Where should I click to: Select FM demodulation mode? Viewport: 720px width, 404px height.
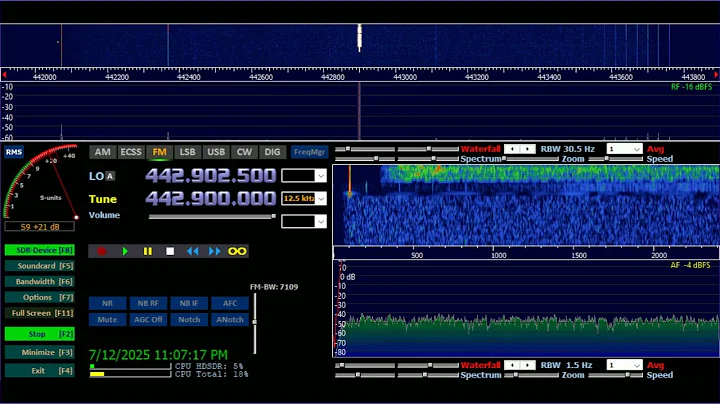click(159, 152)
